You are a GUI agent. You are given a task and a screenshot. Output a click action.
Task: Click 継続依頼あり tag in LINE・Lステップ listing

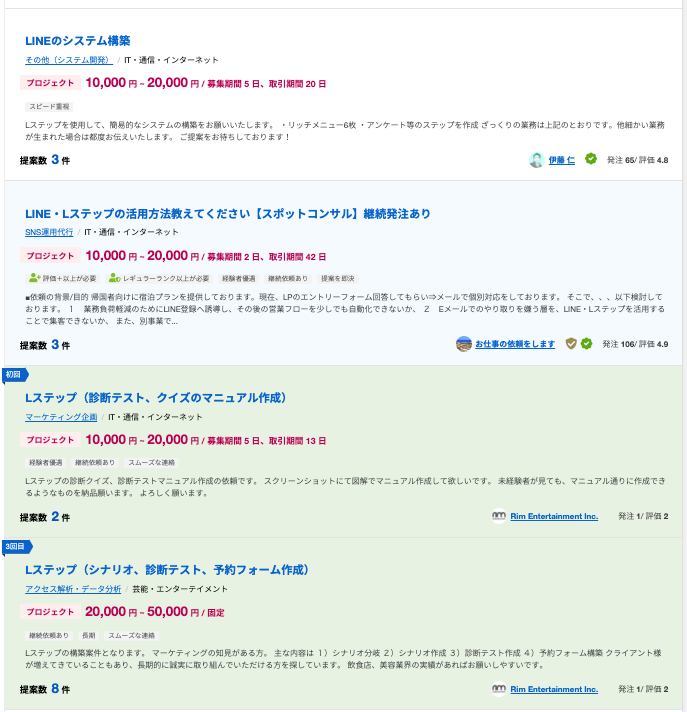[288, 278]
